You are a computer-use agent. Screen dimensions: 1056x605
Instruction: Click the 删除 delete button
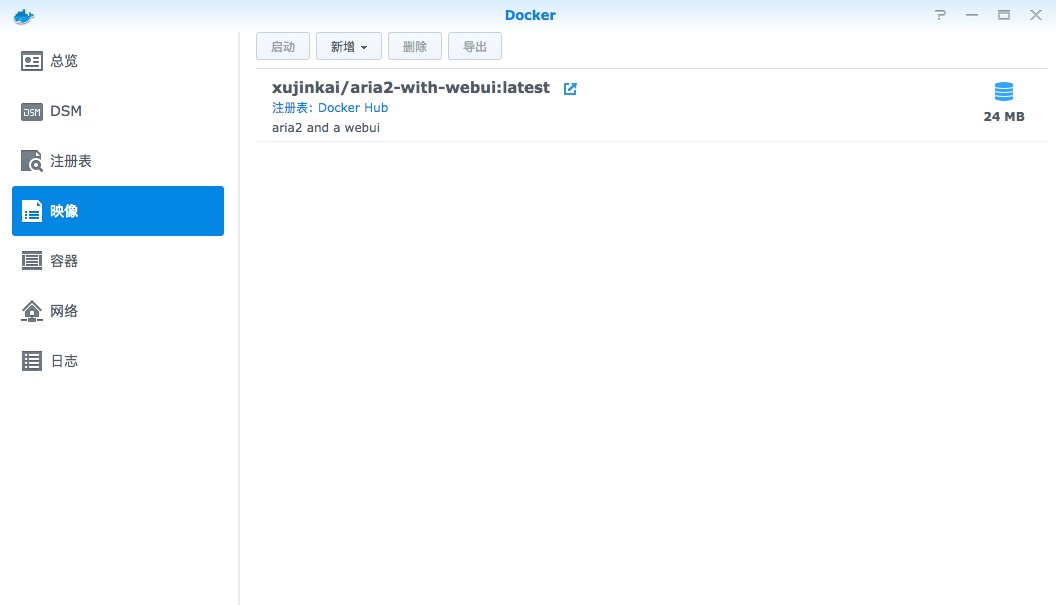(x=414, y=47)
